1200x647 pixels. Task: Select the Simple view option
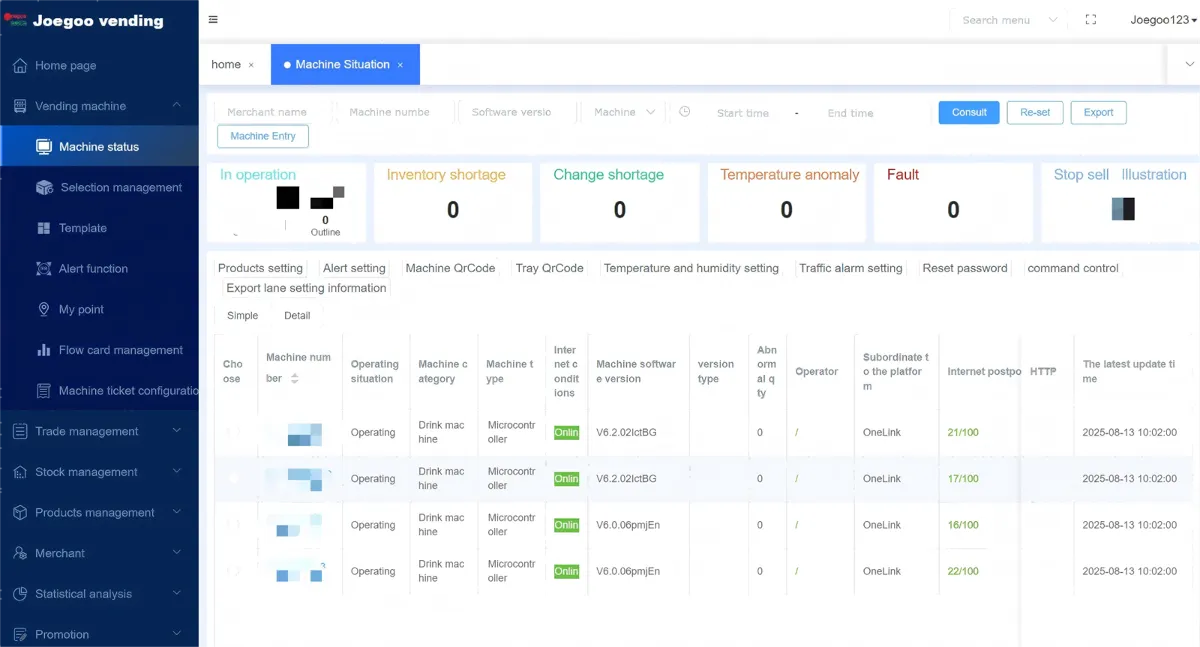242,316
